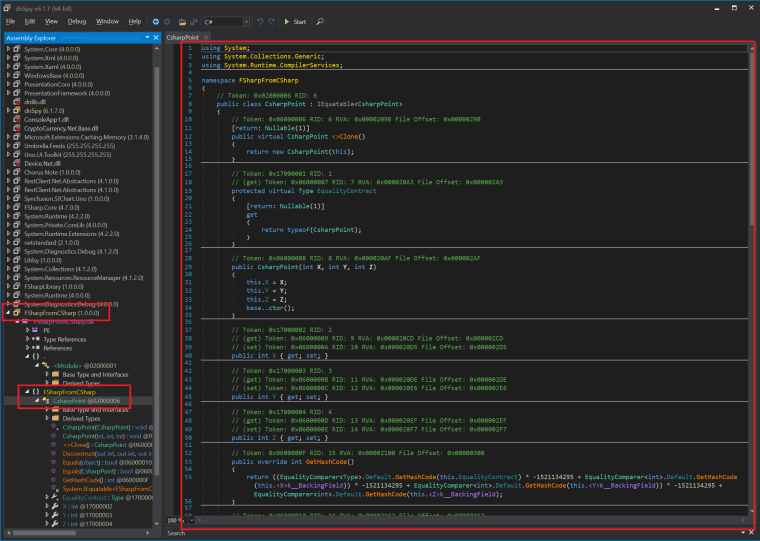
Task: Click the Undo toolbar icon
Action: point(259,20)
